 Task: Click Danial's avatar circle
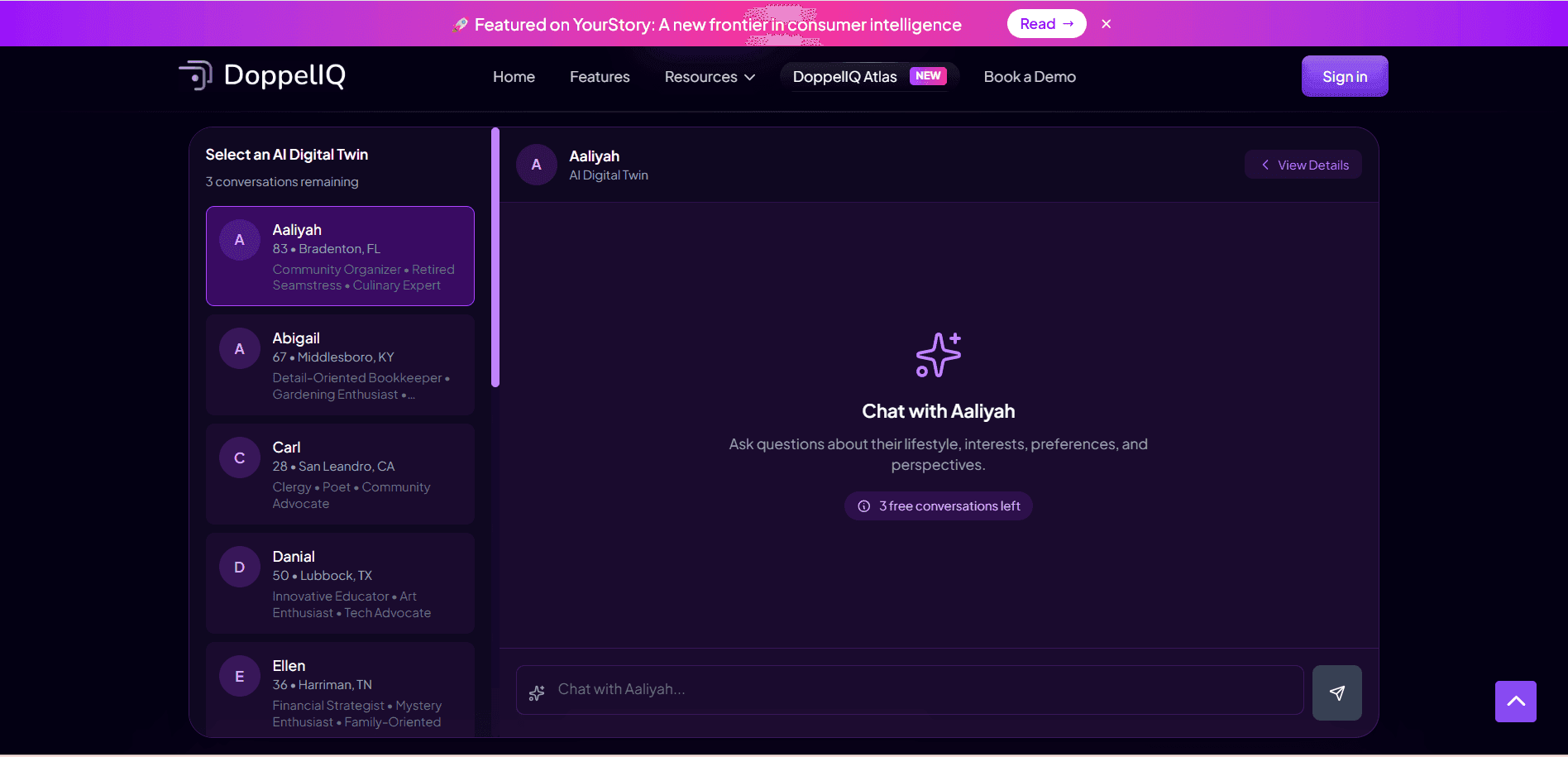tap(240, 568)
